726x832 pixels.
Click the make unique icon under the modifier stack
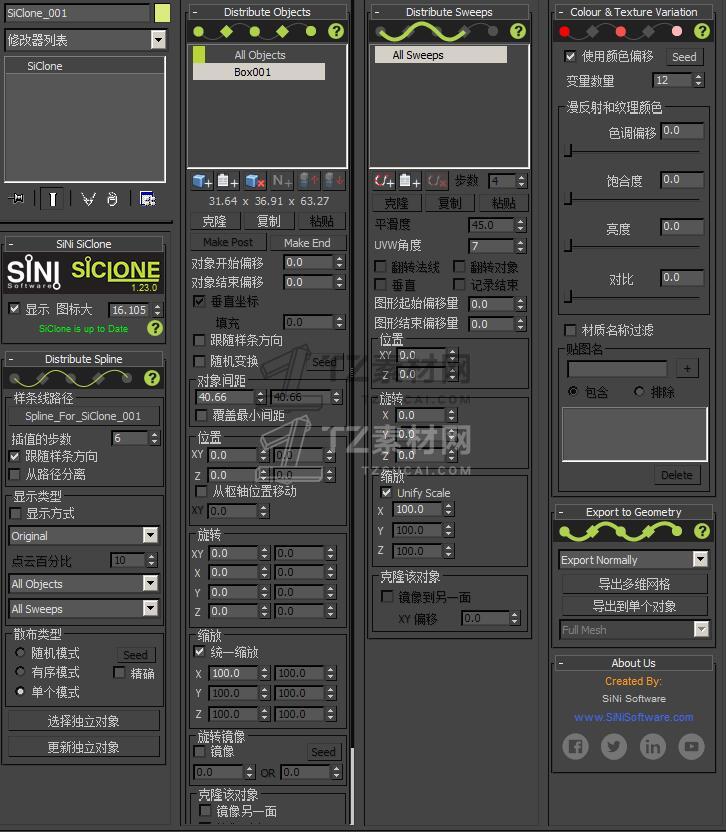click(x=88, y=199)
